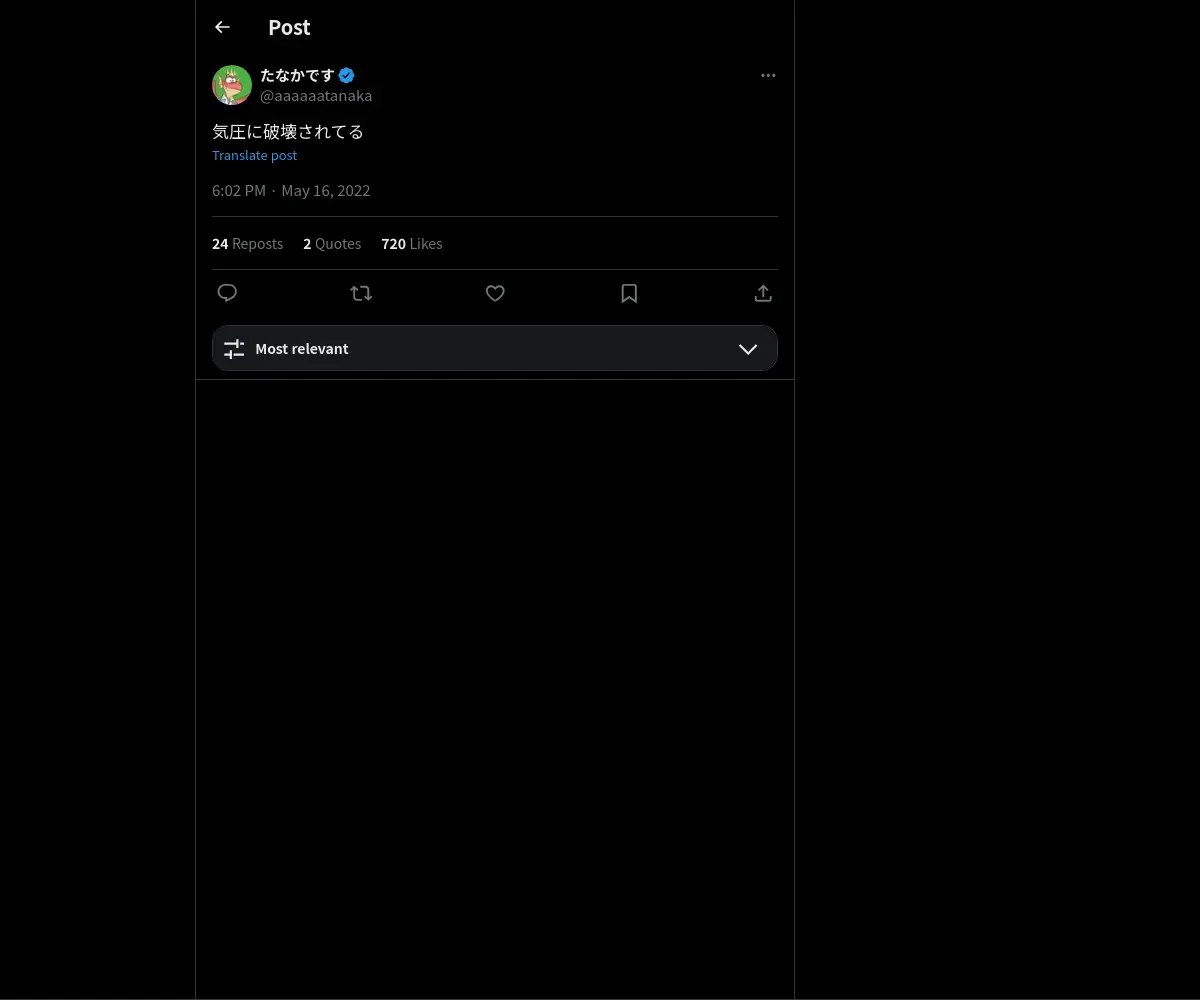Click the sliders filter icon beside Most relevant
Screen dimensions: 1200x1000
coord(234,349)
